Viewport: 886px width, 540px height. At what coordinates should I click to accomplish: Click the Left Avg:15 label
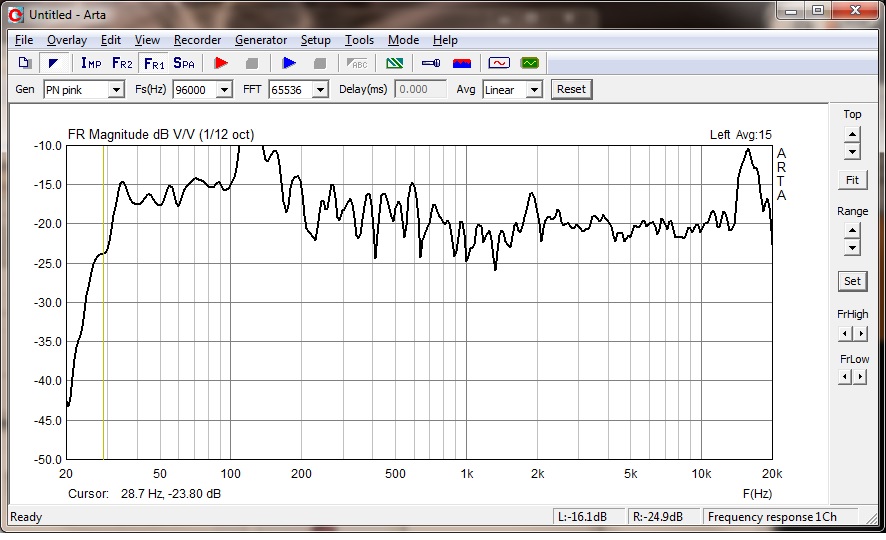click(x=740, y=135)
